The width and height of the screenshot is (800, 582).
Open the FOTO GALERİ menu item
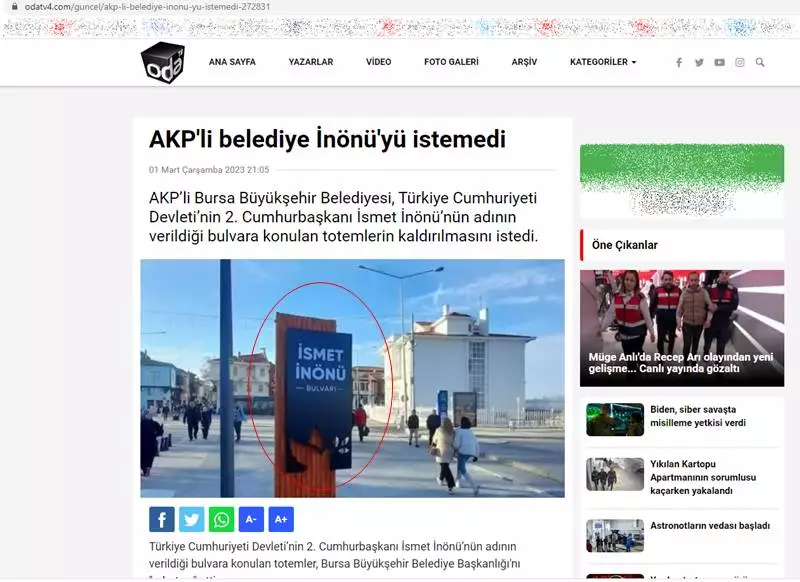(x=451, y=62)
